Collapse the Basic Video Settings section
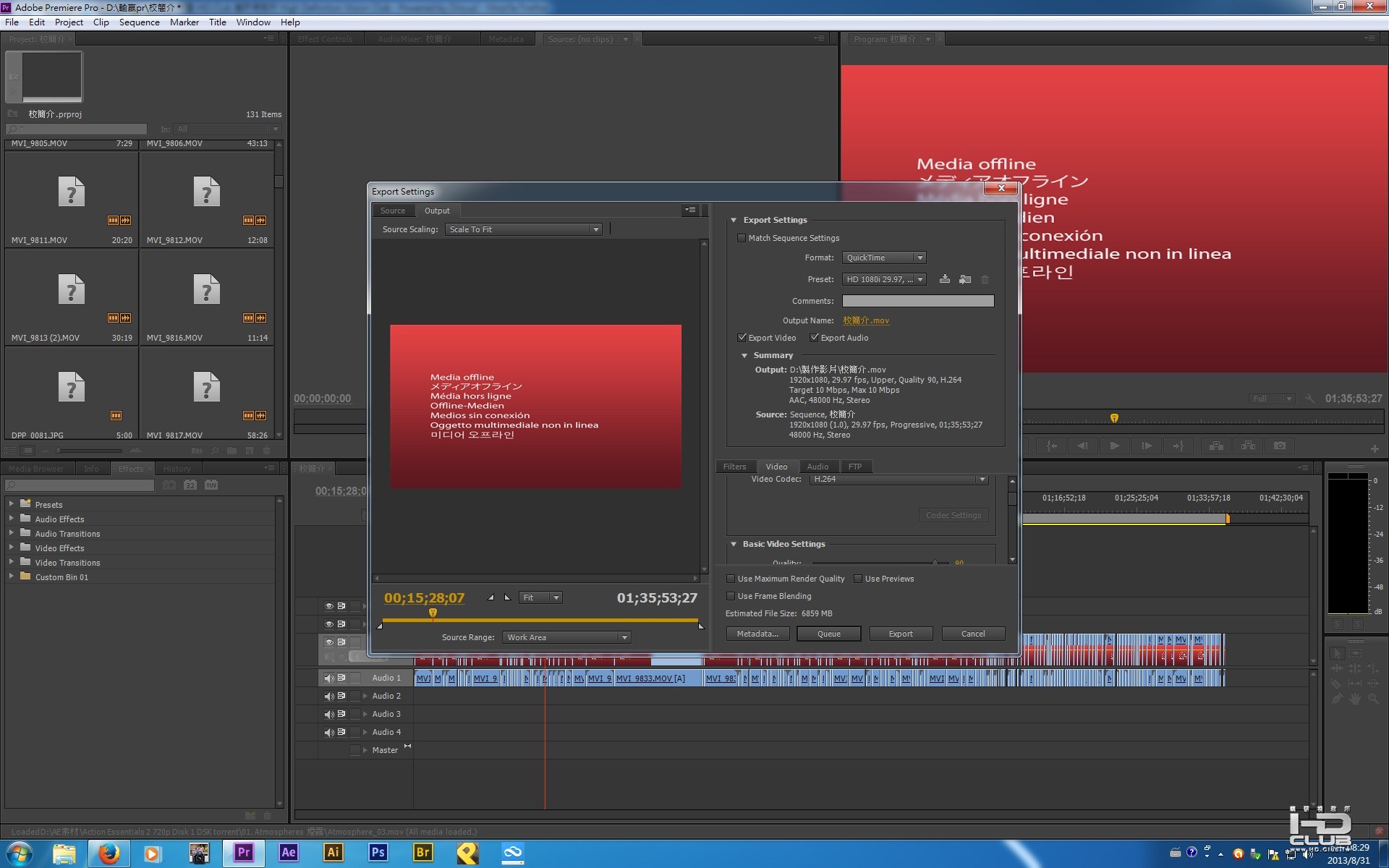 click(734, 544)
